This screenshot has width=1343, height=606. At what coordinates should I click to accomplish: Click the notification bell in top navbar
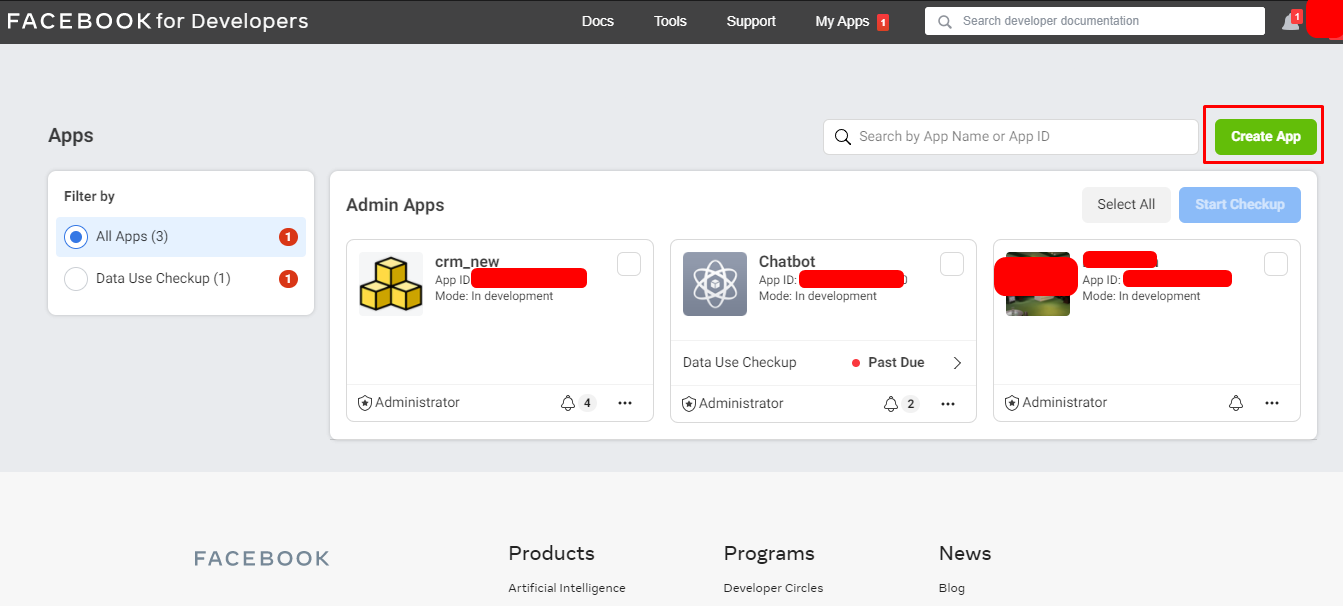1290,22
